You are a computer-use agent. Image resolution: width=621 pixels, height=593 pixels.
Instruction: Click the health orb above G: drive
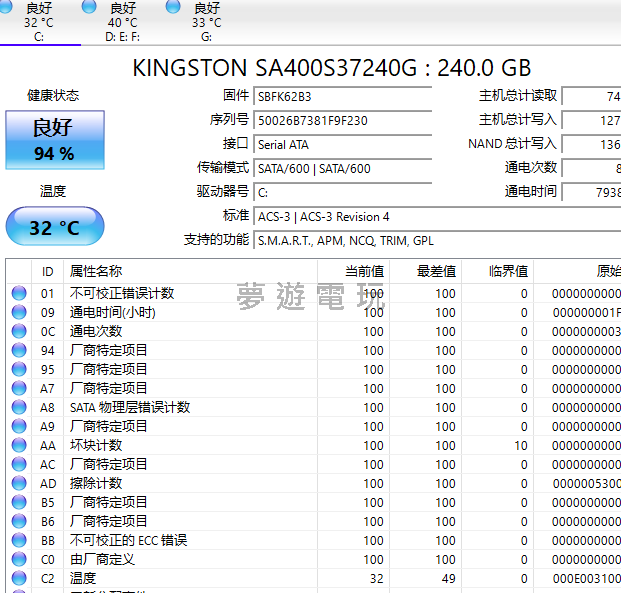173,7
